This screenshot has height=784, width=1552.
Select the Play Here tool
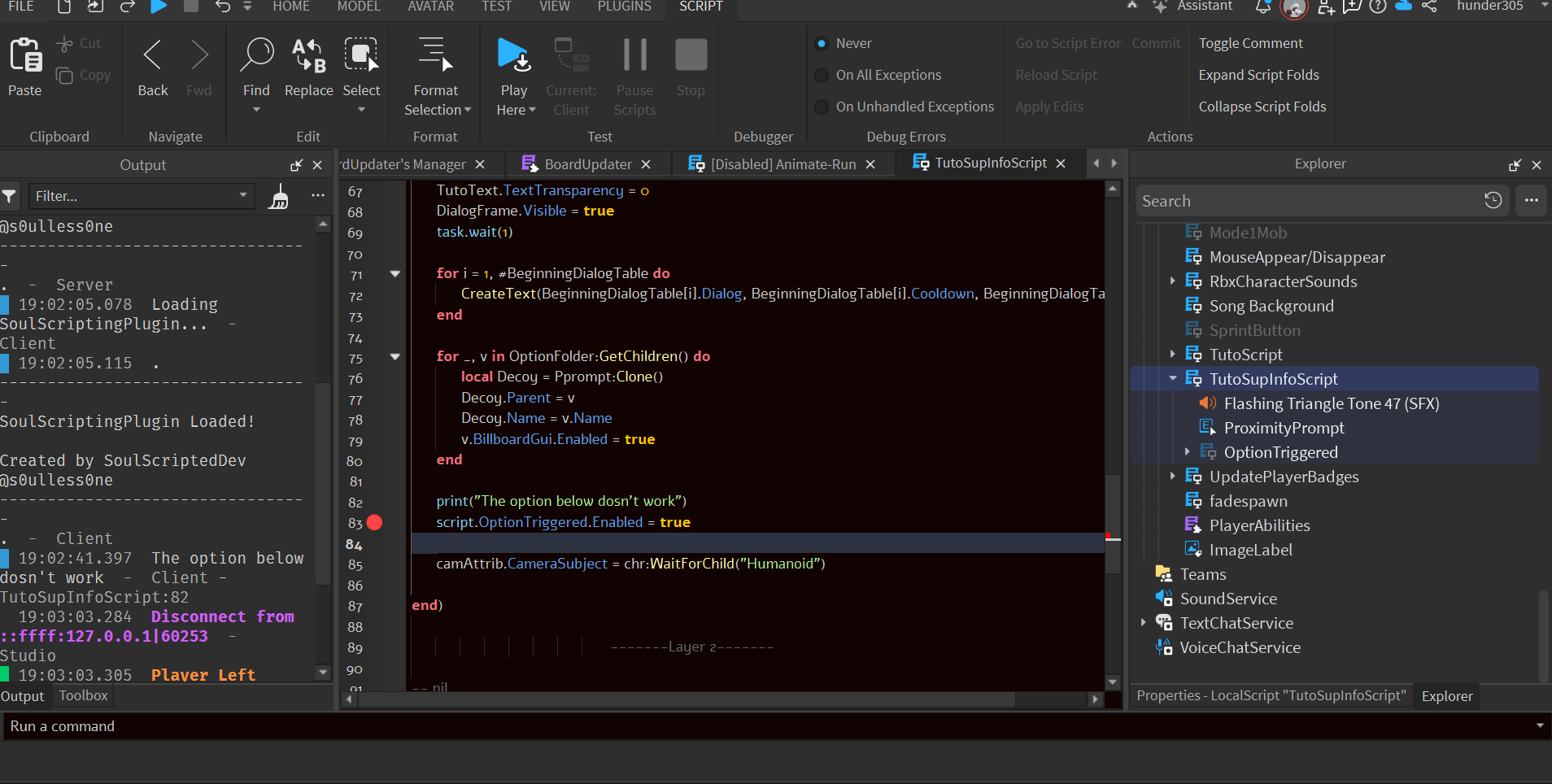tap(513, 73)
